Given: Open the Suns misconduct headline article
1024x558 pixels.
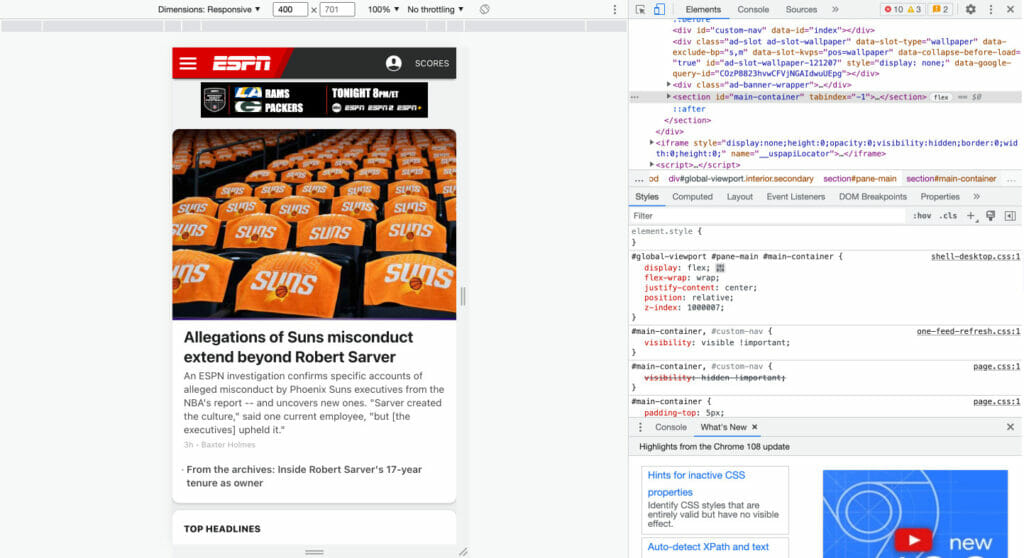Looking at the screenshot, I should coord(298,347).
